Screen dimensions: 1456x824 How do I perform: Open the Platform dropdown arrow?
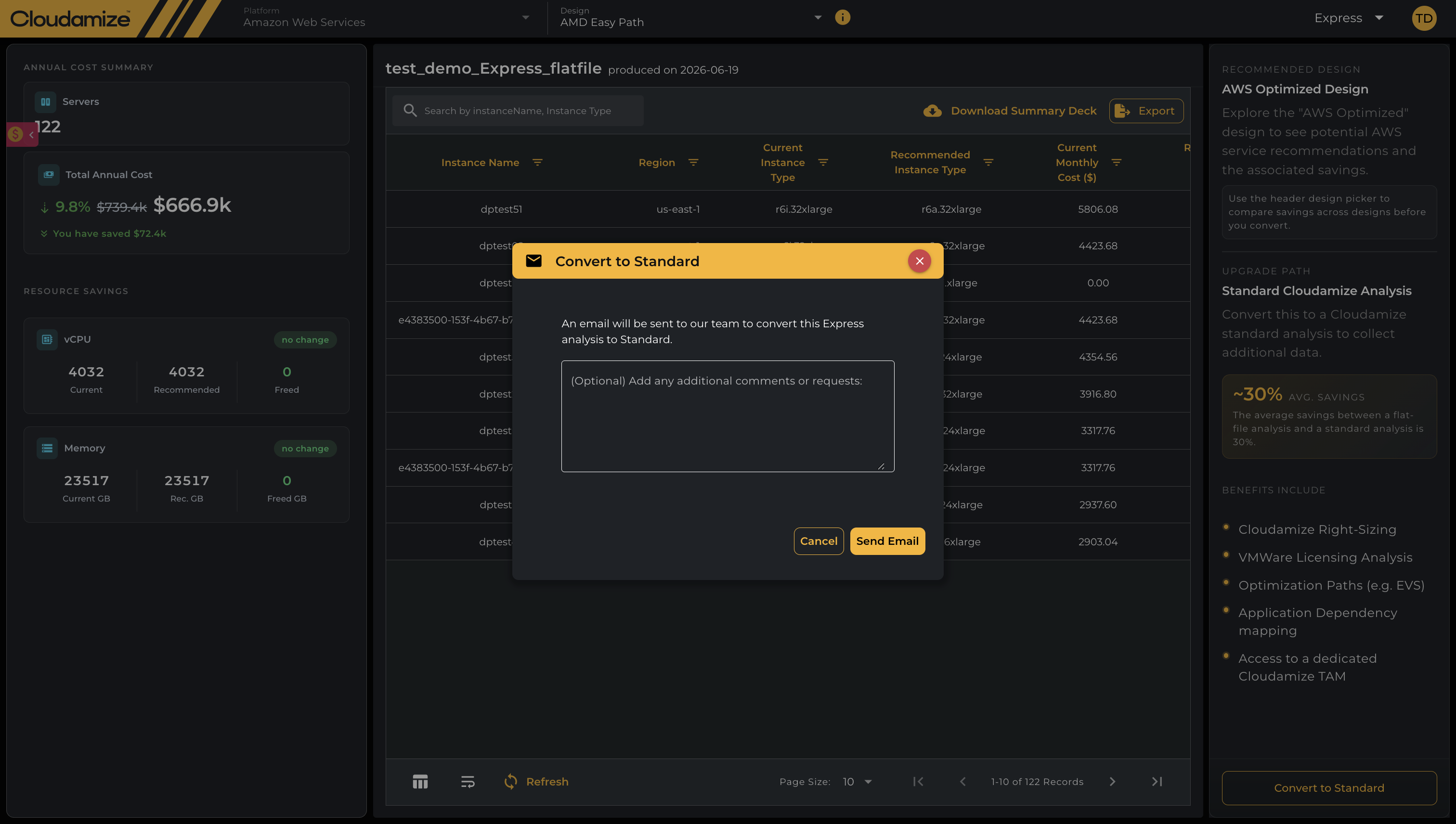point(525,17)
